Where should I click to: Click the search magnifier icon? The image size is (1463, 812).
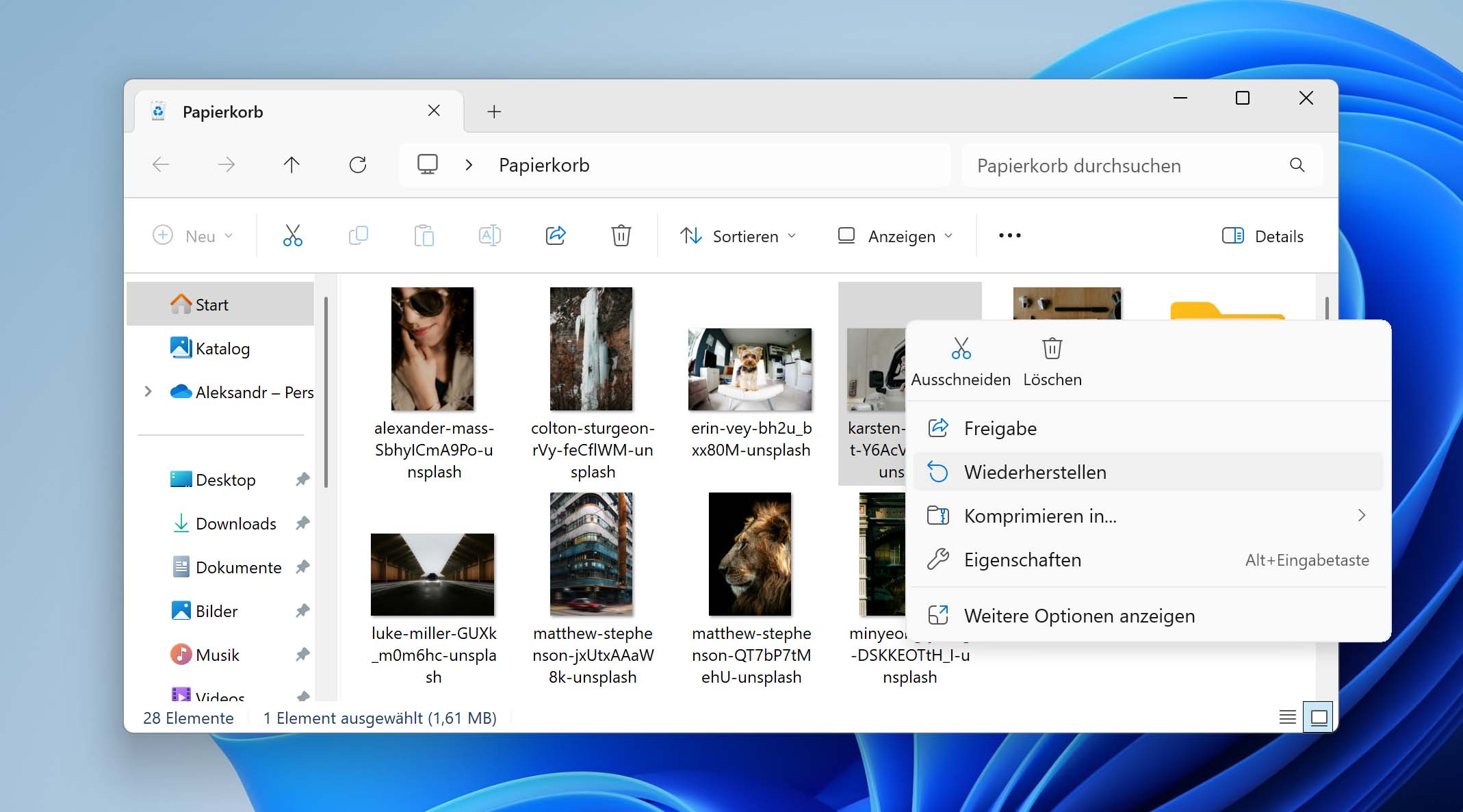coord(1297,165)
